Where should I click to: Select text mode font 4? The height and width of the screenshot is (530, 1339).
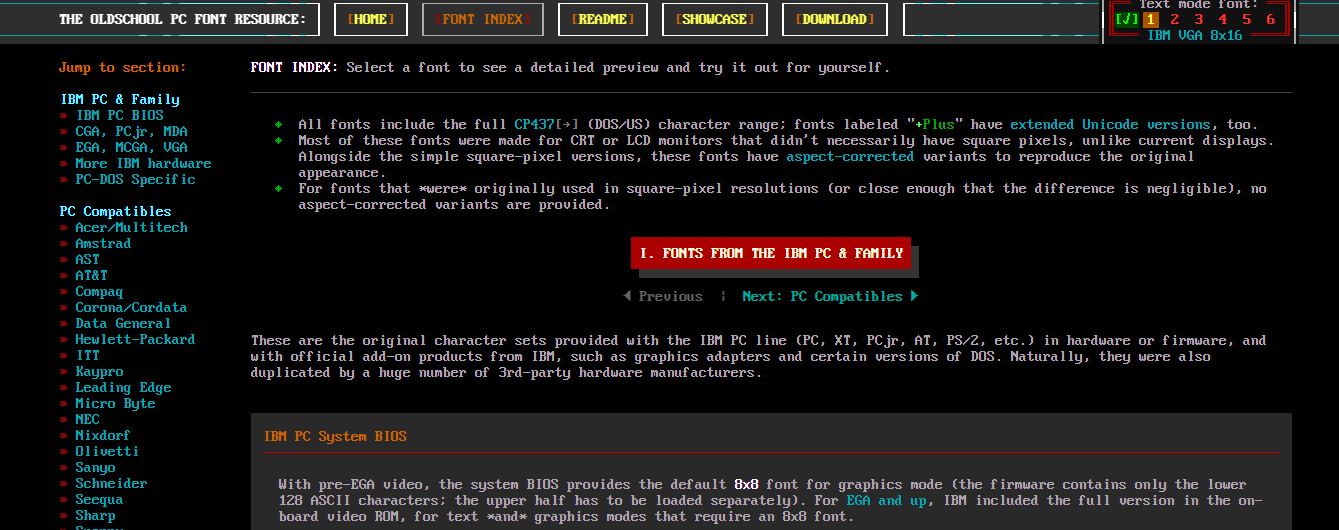coord(1223,19)
